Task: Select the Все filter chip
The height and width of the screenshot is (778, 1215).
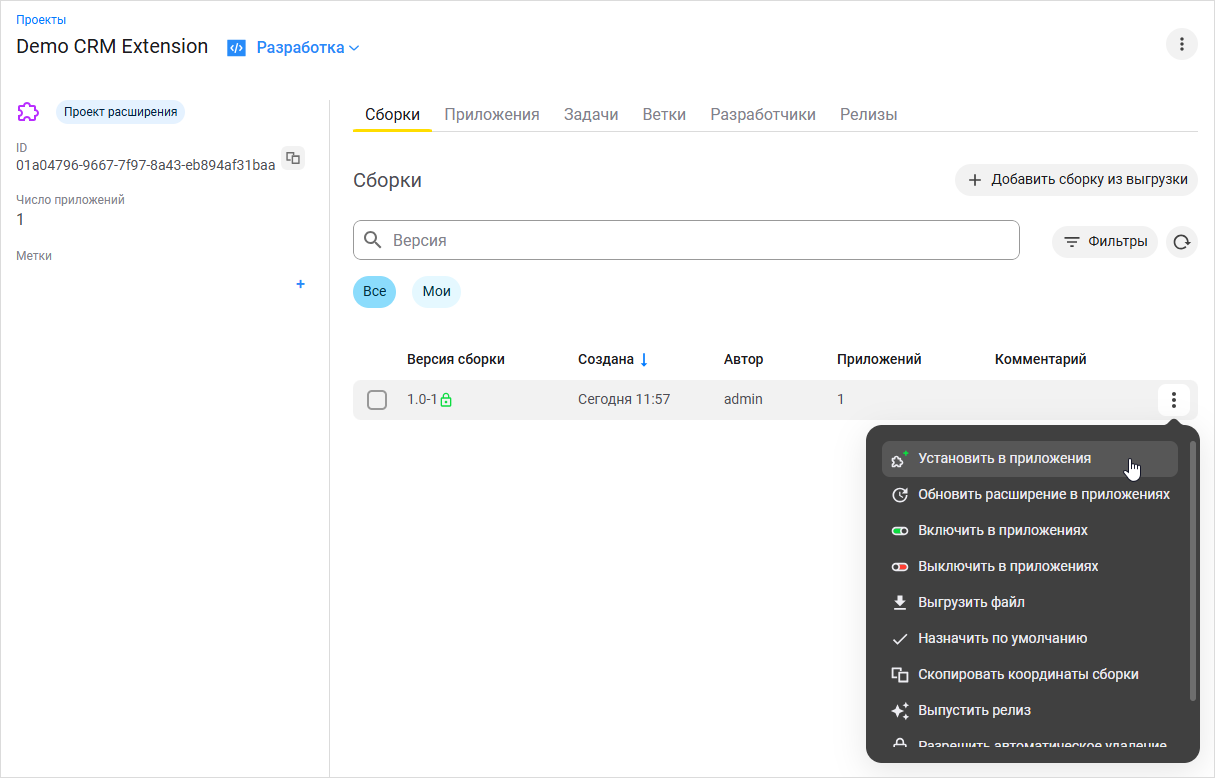Action: (375, 292)
